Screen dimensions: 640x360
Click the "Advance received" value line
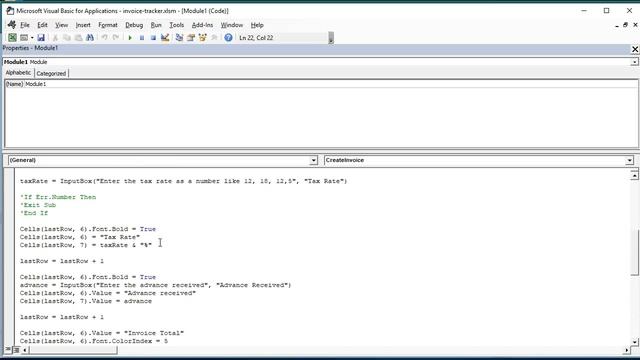[x=108, y=293]
